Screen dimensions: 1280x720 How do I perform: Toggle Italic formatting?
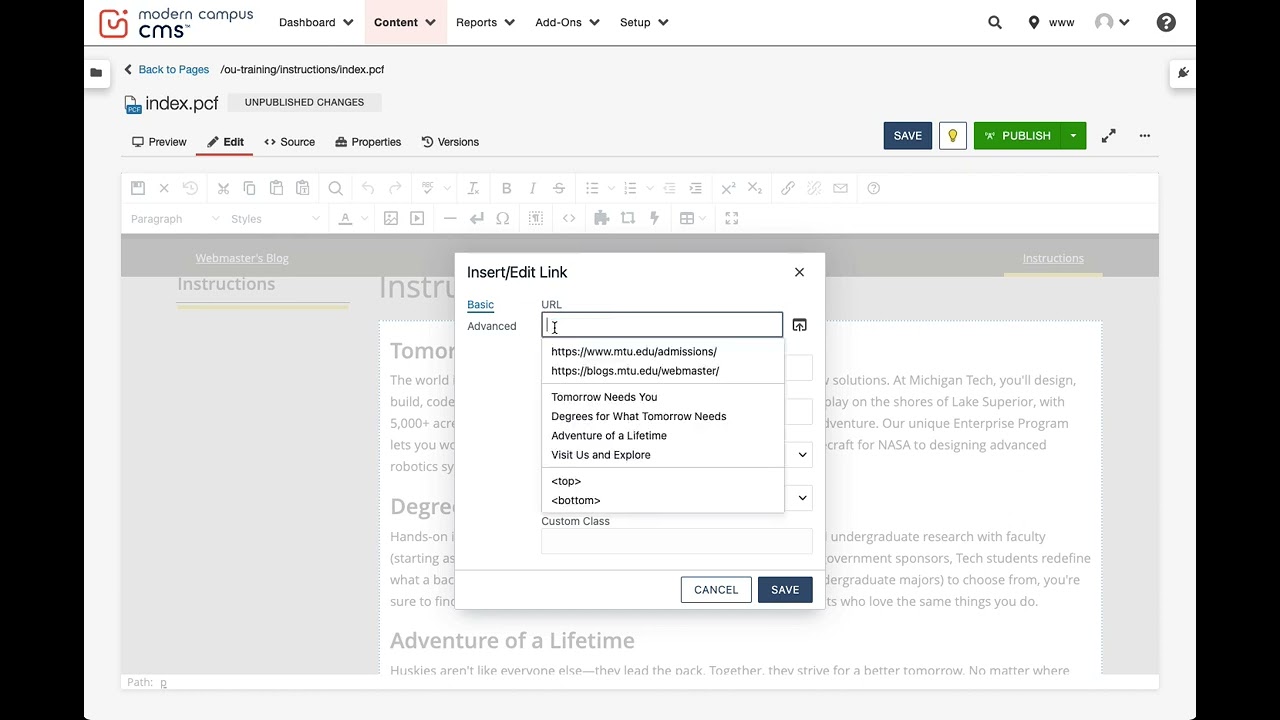click(x=533, y=188)
